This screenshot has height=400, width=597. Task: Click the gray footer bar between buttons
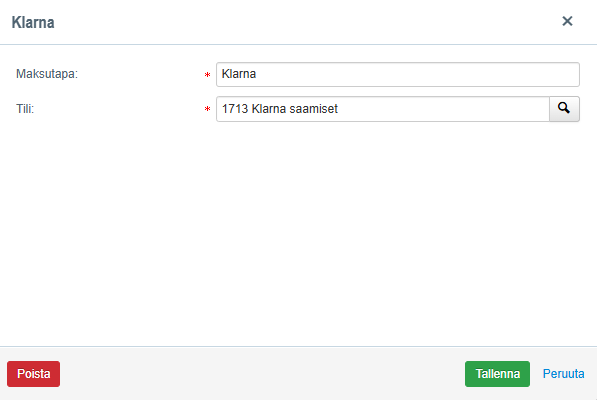click(263, 374)
